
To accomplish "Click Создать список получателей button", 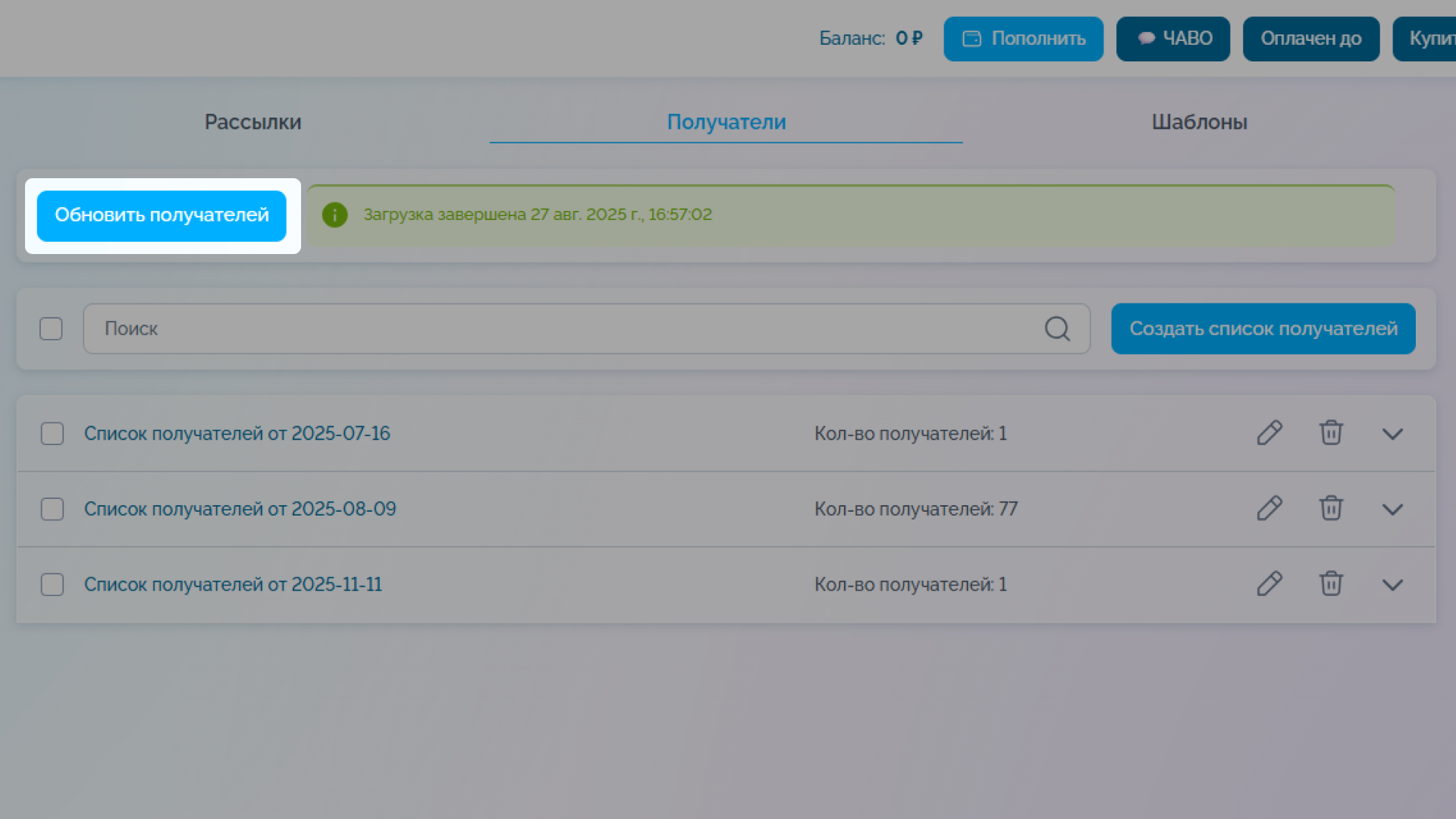I will click(1263, 328).
